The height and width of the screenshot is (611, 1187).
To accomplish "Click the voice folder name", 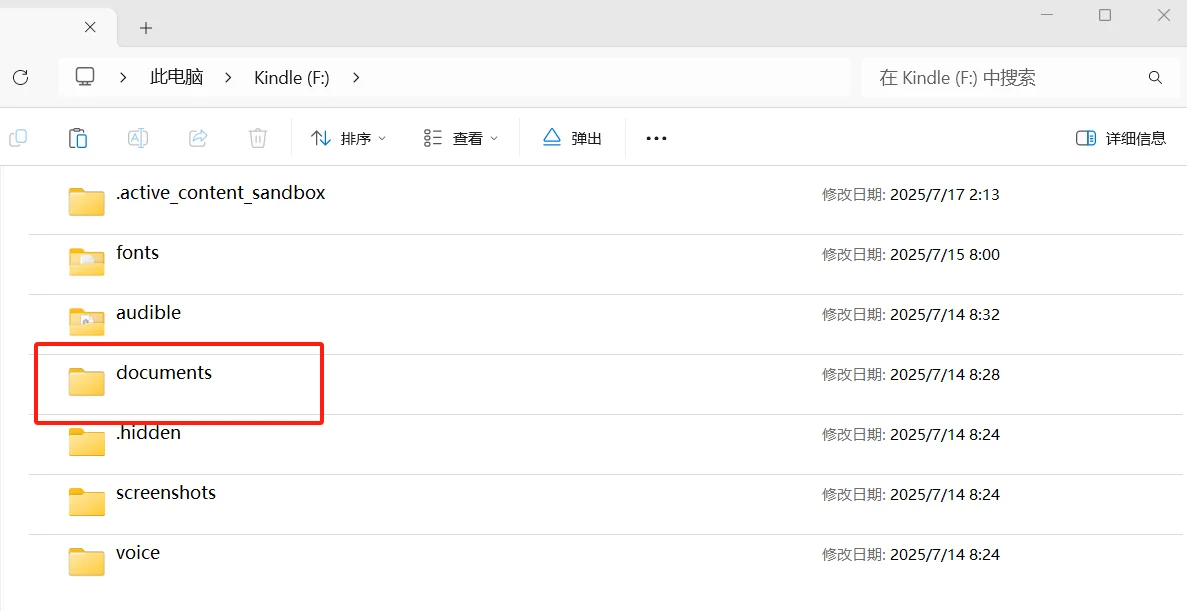I will [138, 553].
